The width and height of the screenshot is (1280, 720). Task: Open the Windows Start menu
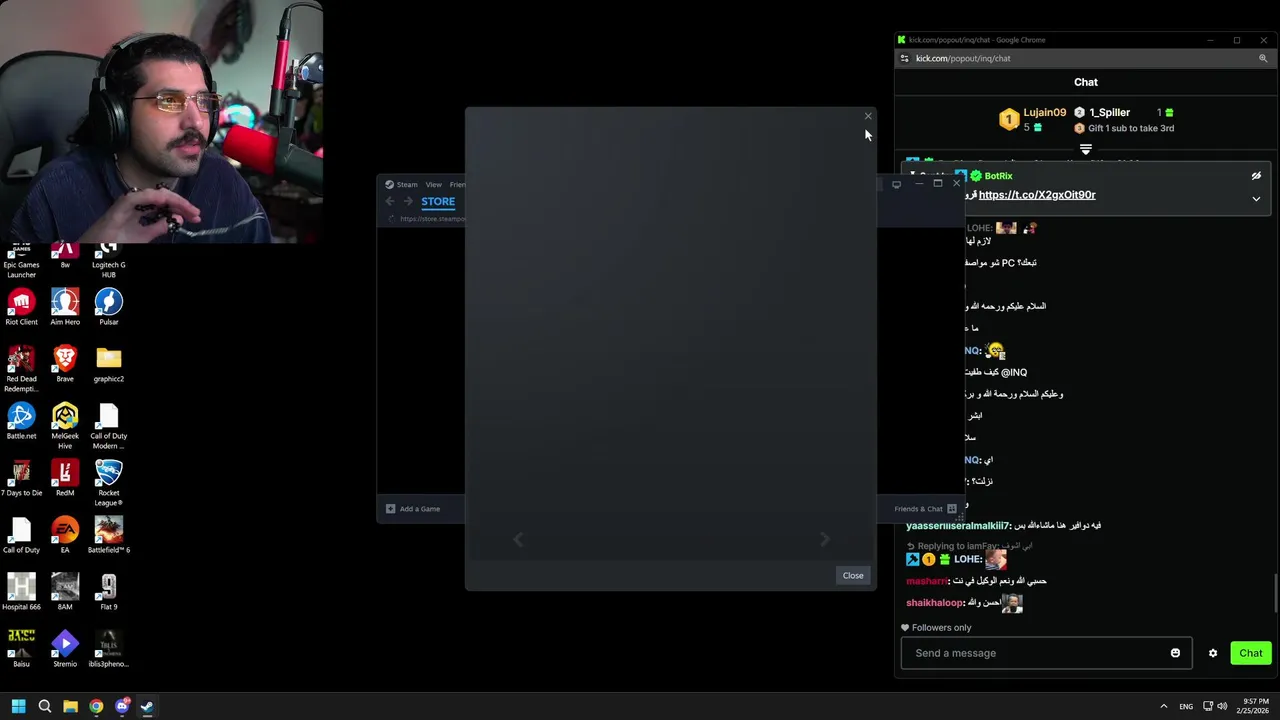(18, 707)
